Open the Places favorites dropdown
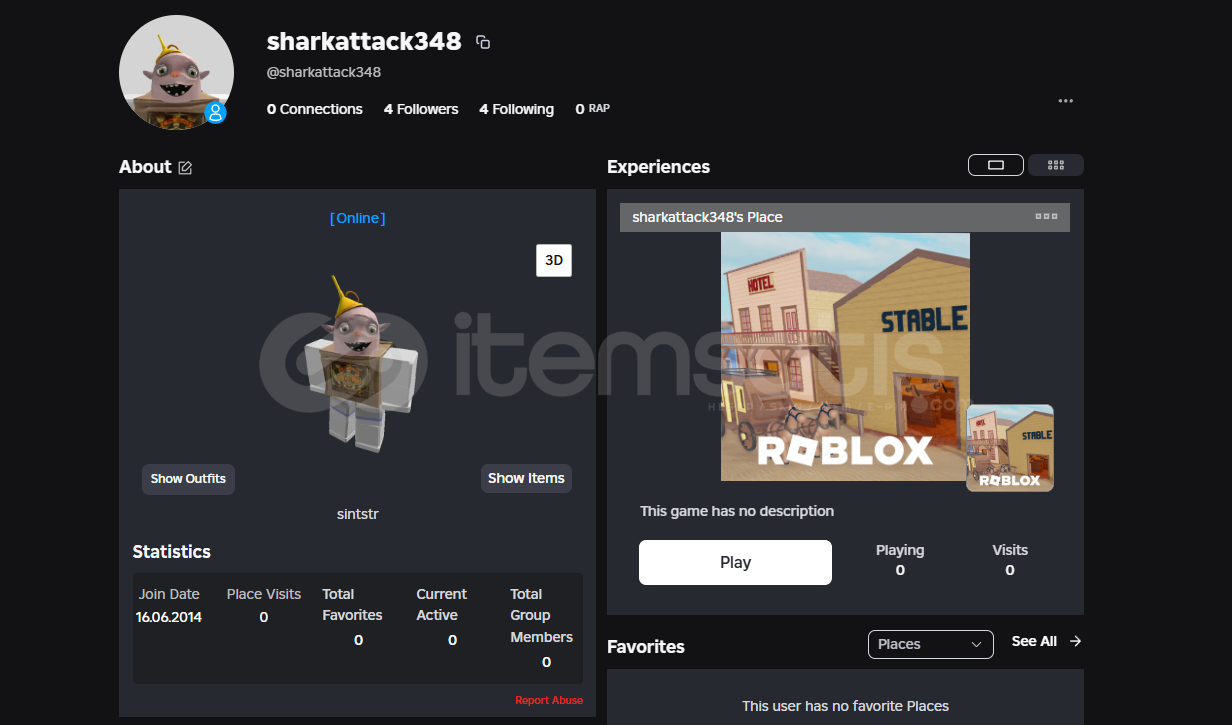This screenshot has width=1232, height=725. 931,644
